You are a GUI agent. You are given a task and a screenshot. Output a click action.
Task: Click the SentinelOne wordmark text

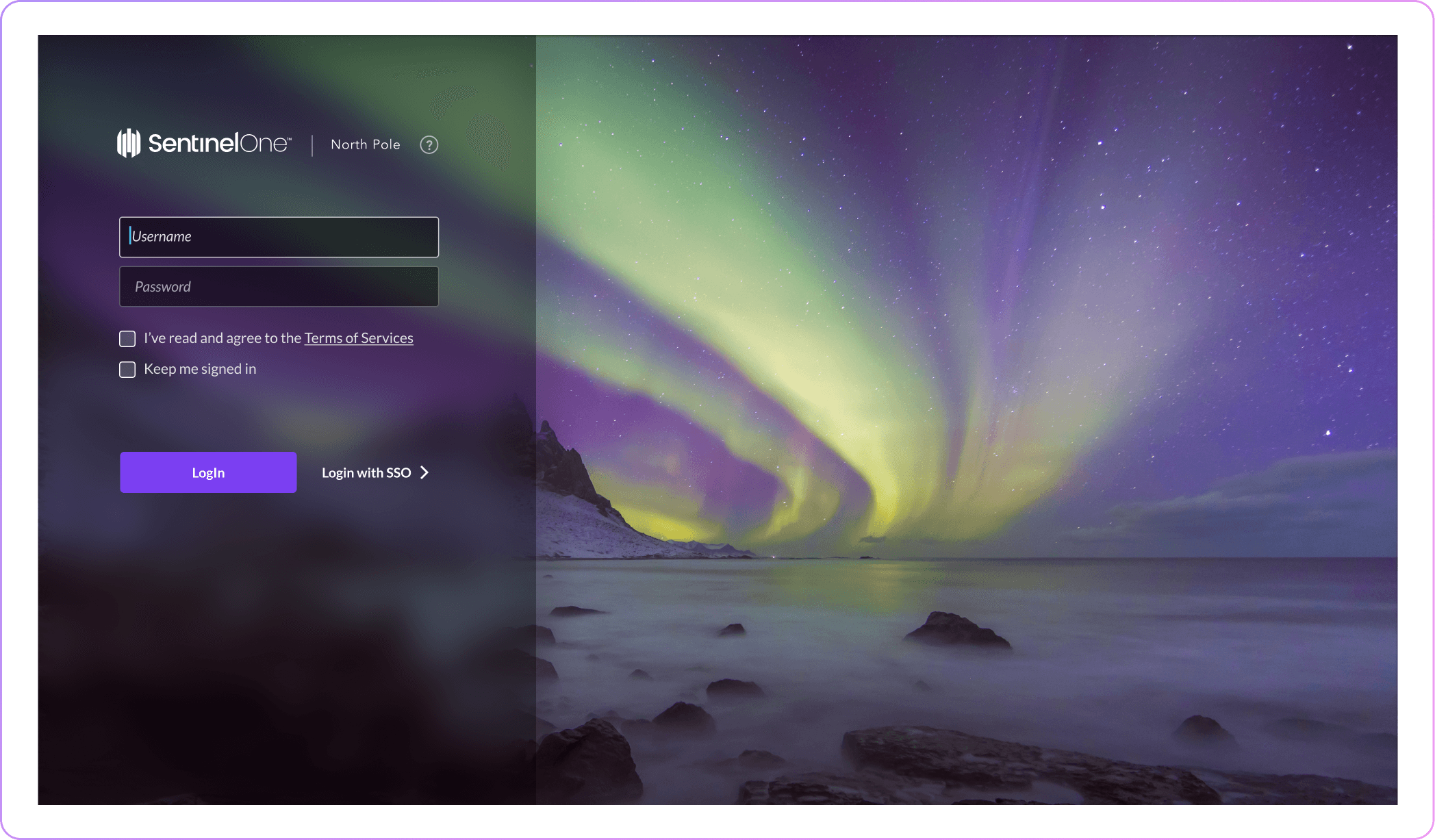tap(219, 144)
